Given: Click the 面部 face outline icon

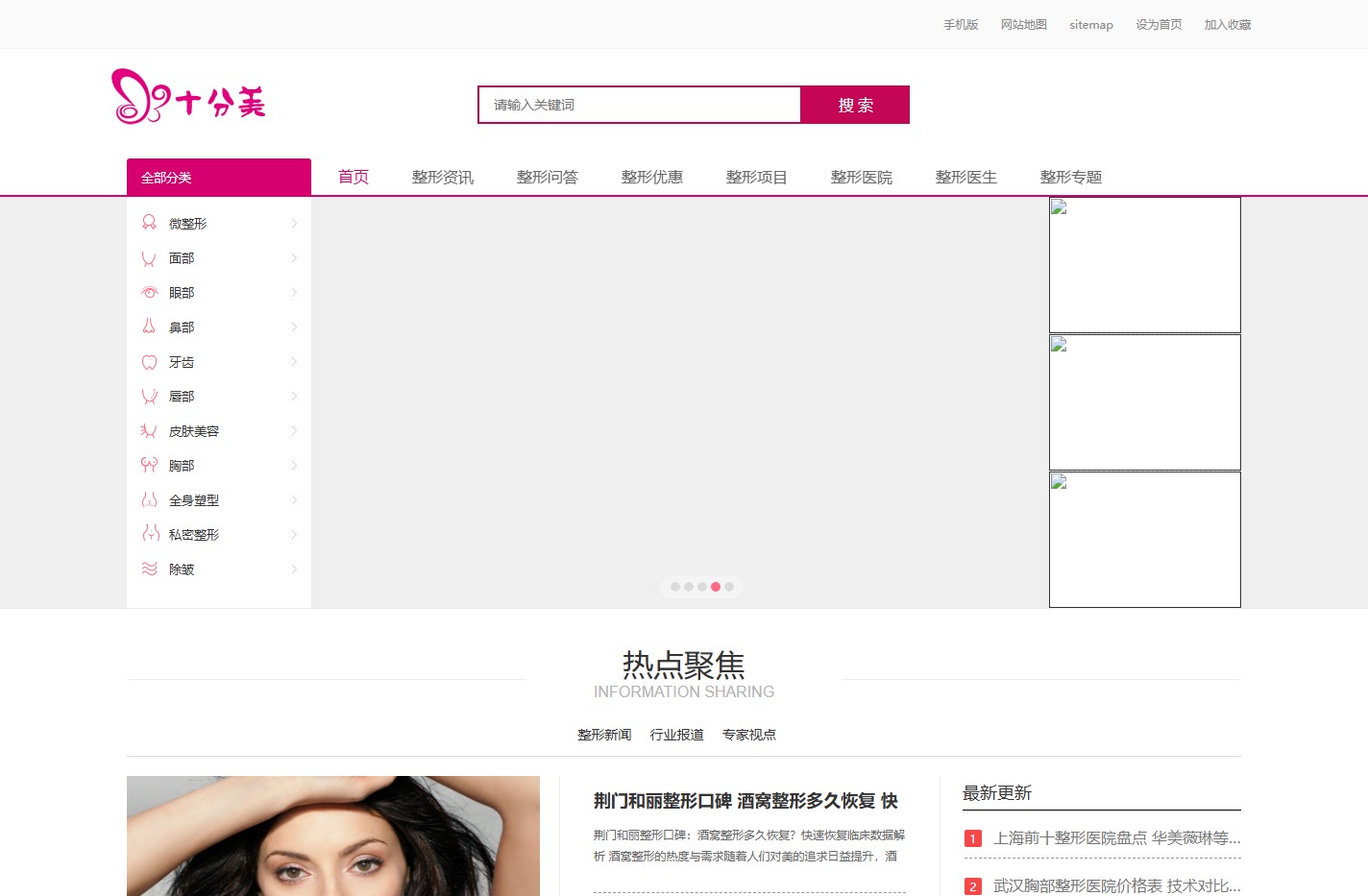Looking at the screenshot, I should [x=149, y=258].
